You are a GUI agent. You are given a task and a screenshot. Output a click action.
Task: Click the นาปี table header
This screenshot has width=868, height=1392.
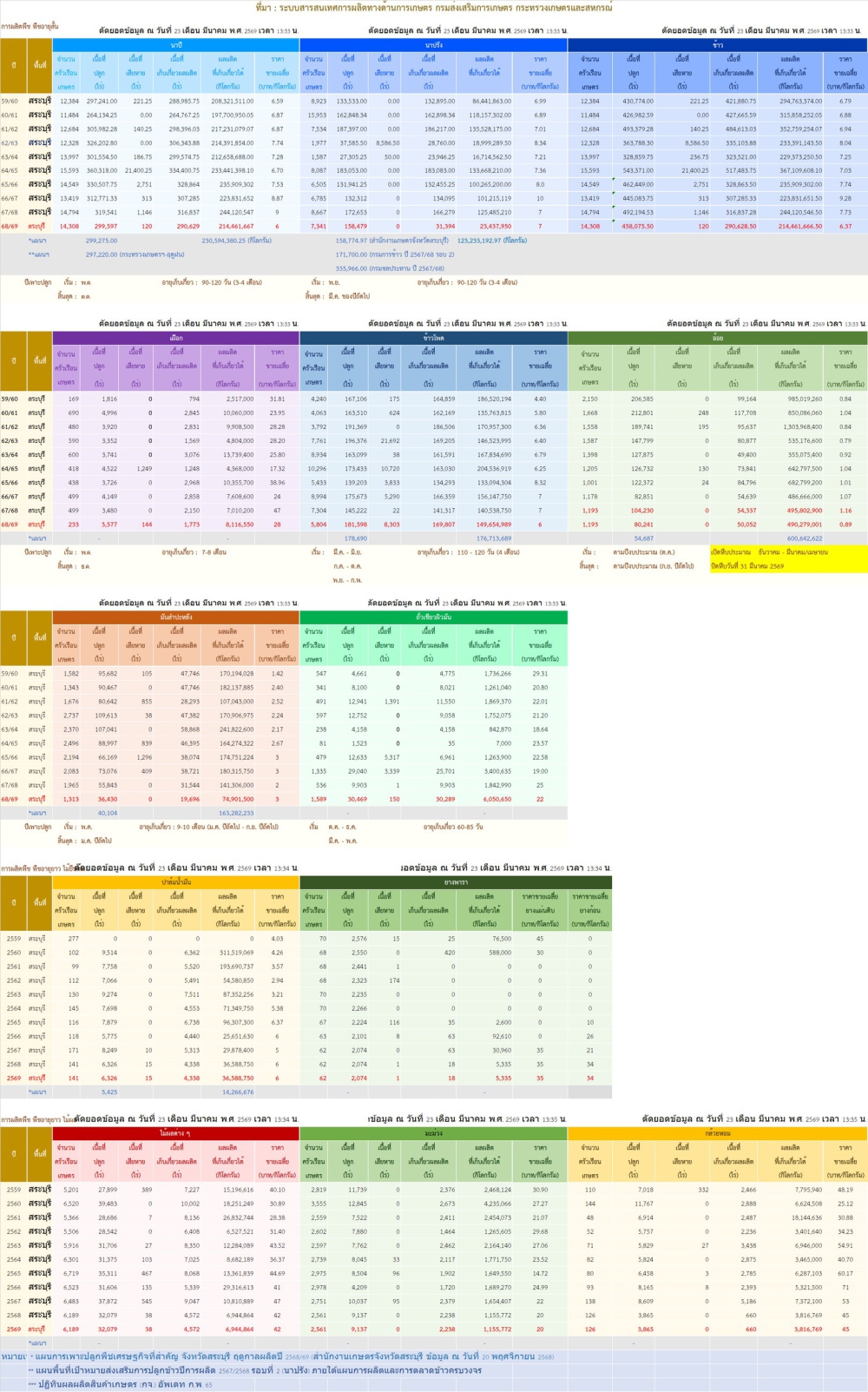coord(176,44)
